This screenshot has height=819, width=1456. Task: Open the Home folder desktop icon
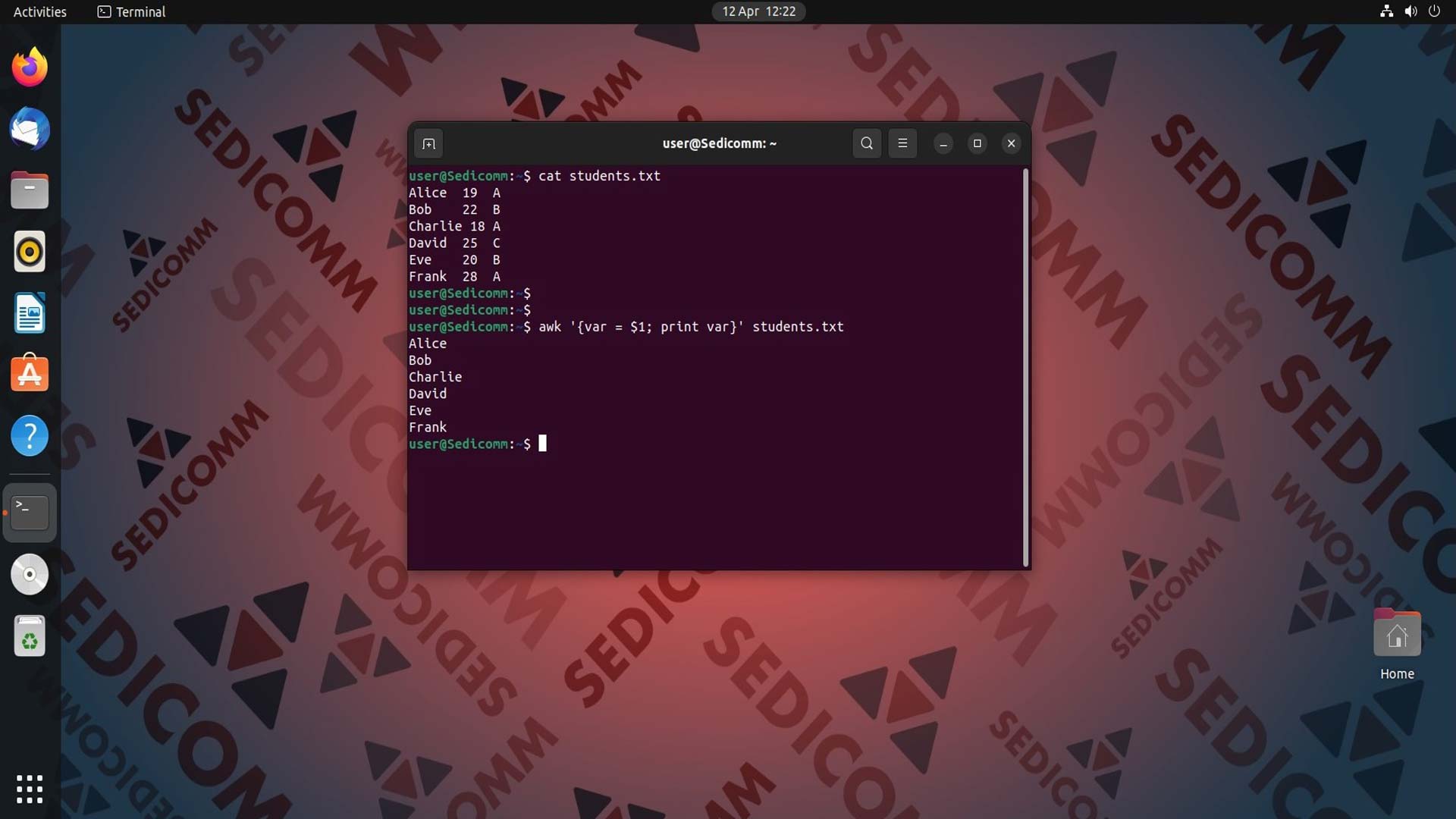pyautogui.click(x=1397, y=645)
